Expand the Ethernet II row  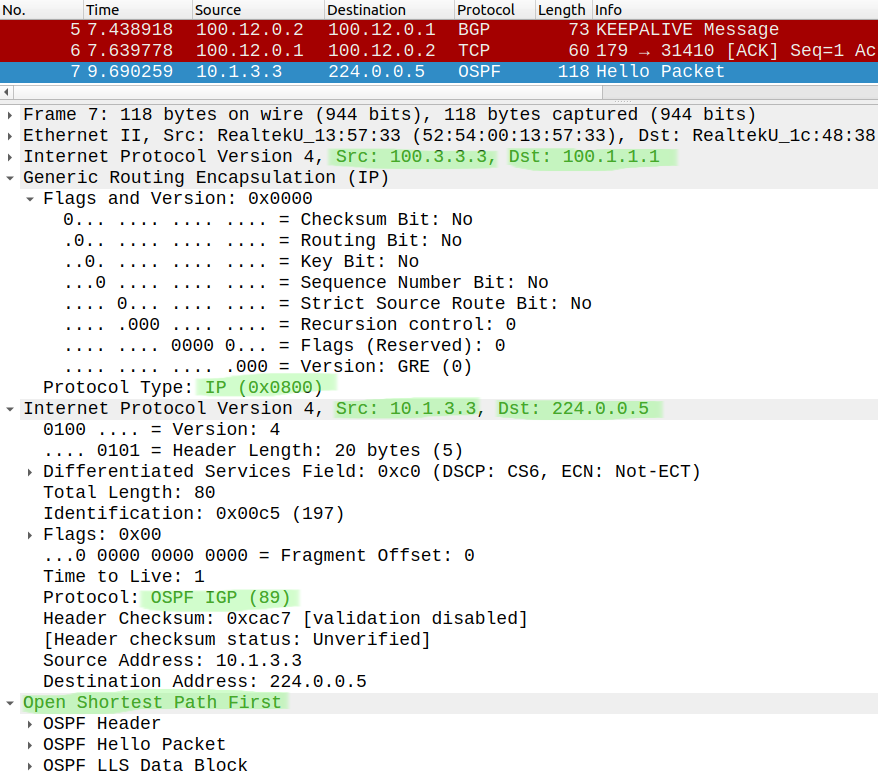click(x=10, y=136)
